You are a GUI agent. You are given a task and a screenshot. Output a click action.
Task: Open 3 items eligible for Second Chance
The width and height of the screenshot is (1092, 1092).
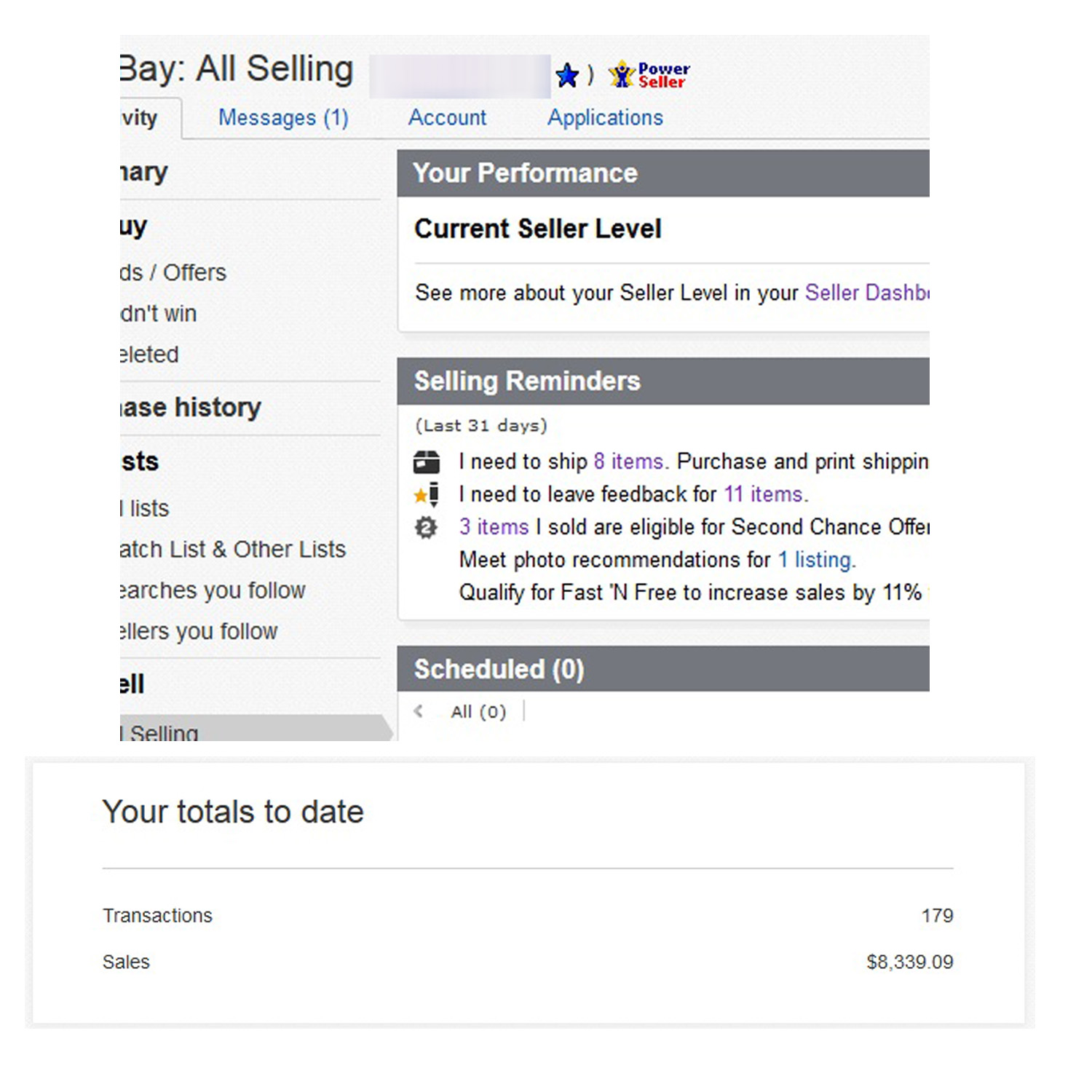point(494,527)
